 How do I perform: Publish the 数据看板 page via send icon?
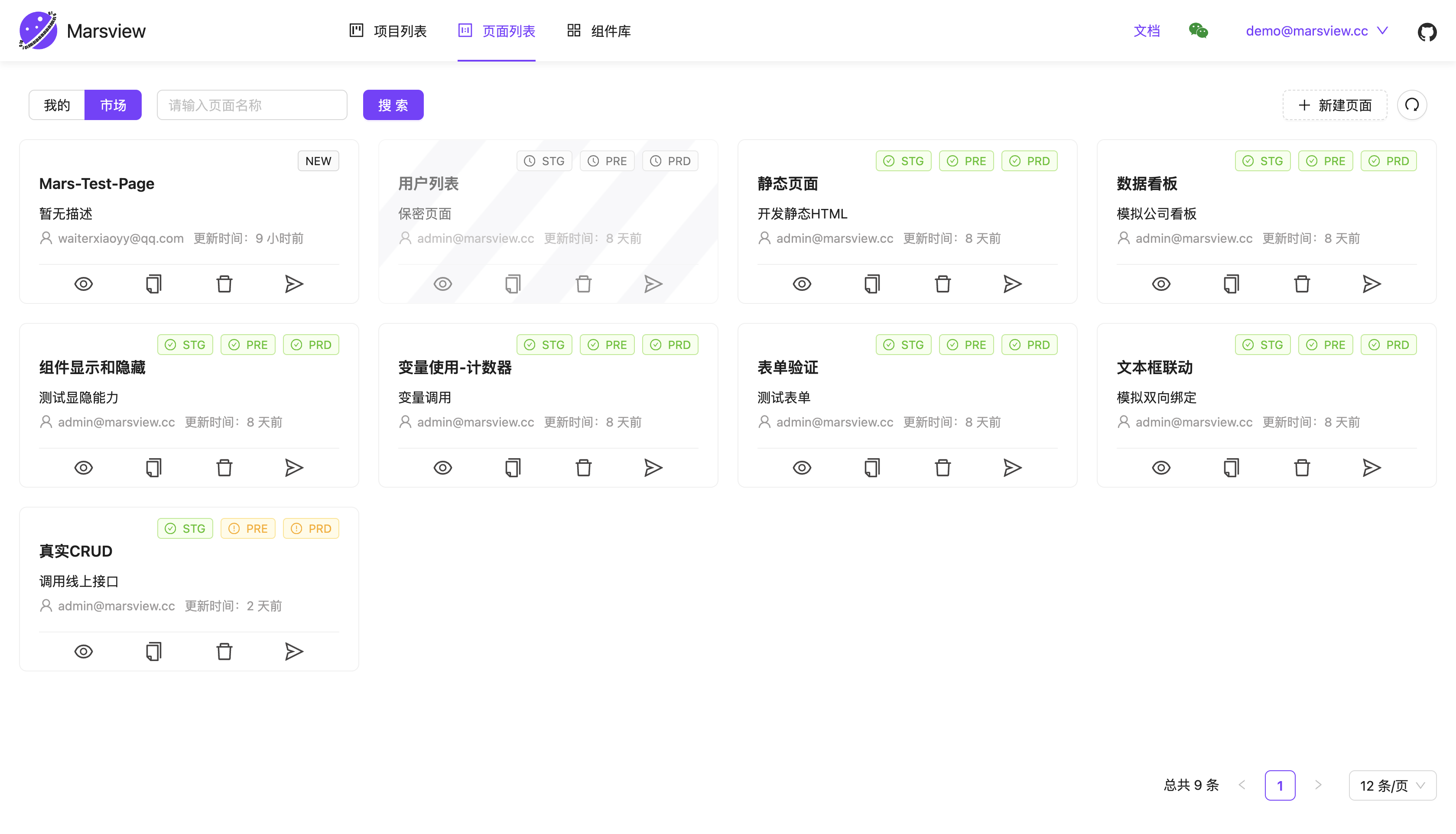1371,283
